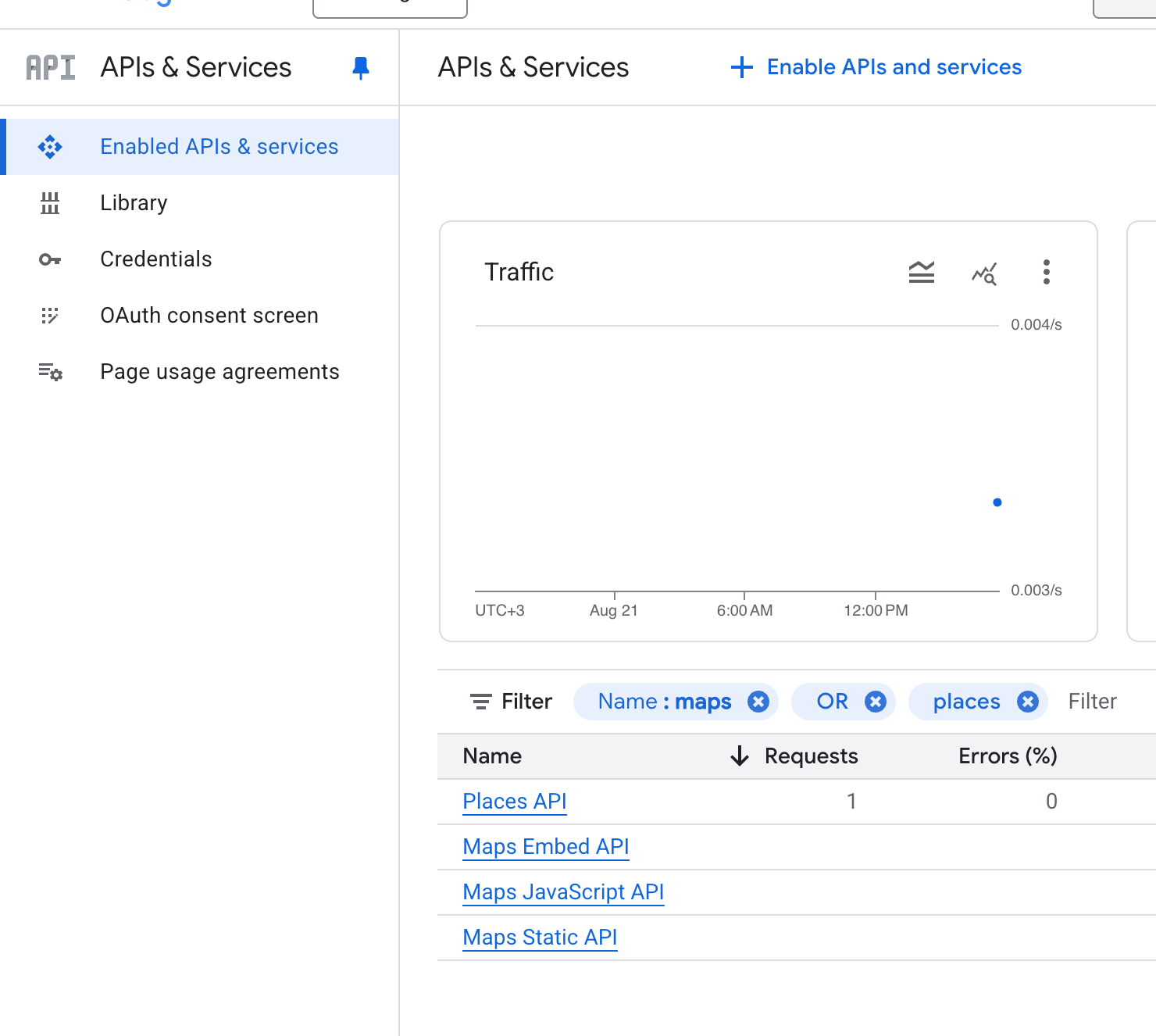Open Credentials page from sidebar
The width and height of the screenshot is (1156, 1036).
(x=156, y=259)
